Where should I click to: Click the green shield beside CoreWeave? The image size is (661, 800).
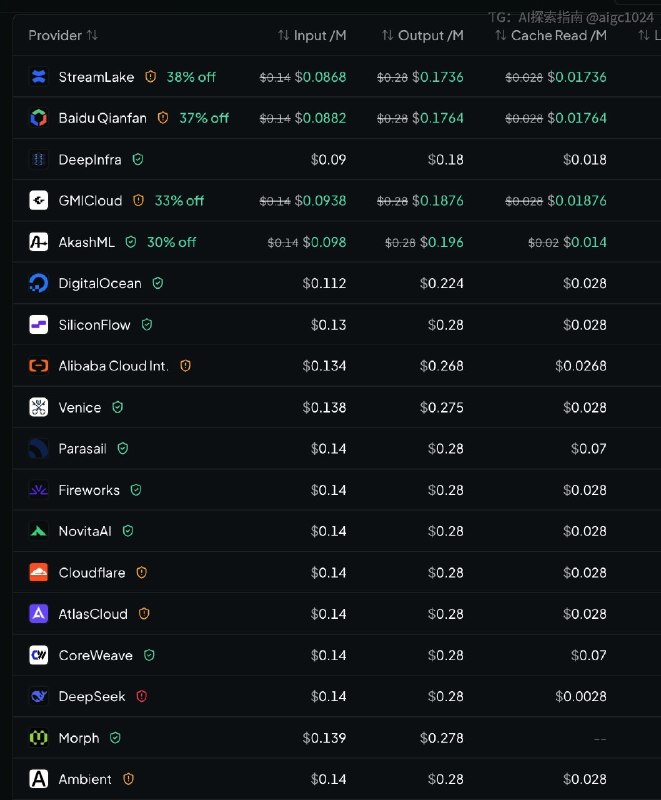tap(149, 655)
